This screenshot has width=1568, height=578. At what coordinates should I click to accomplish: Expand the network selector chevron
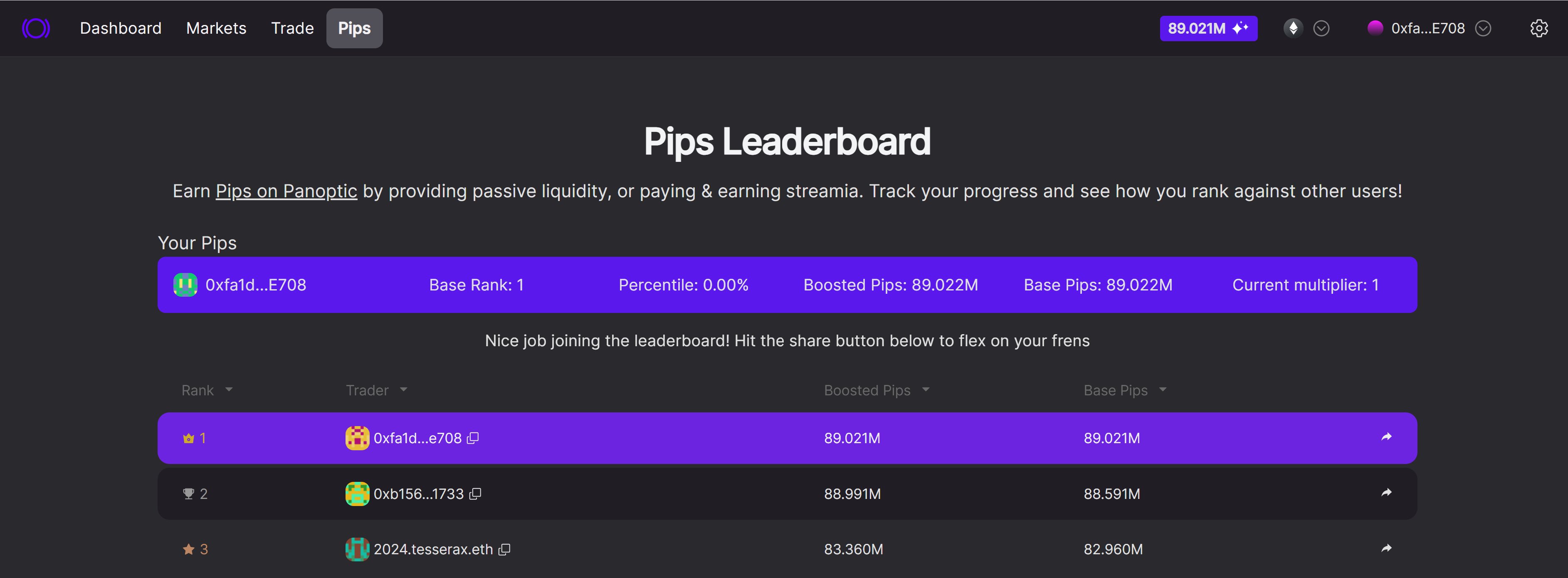click(1321, 28)
